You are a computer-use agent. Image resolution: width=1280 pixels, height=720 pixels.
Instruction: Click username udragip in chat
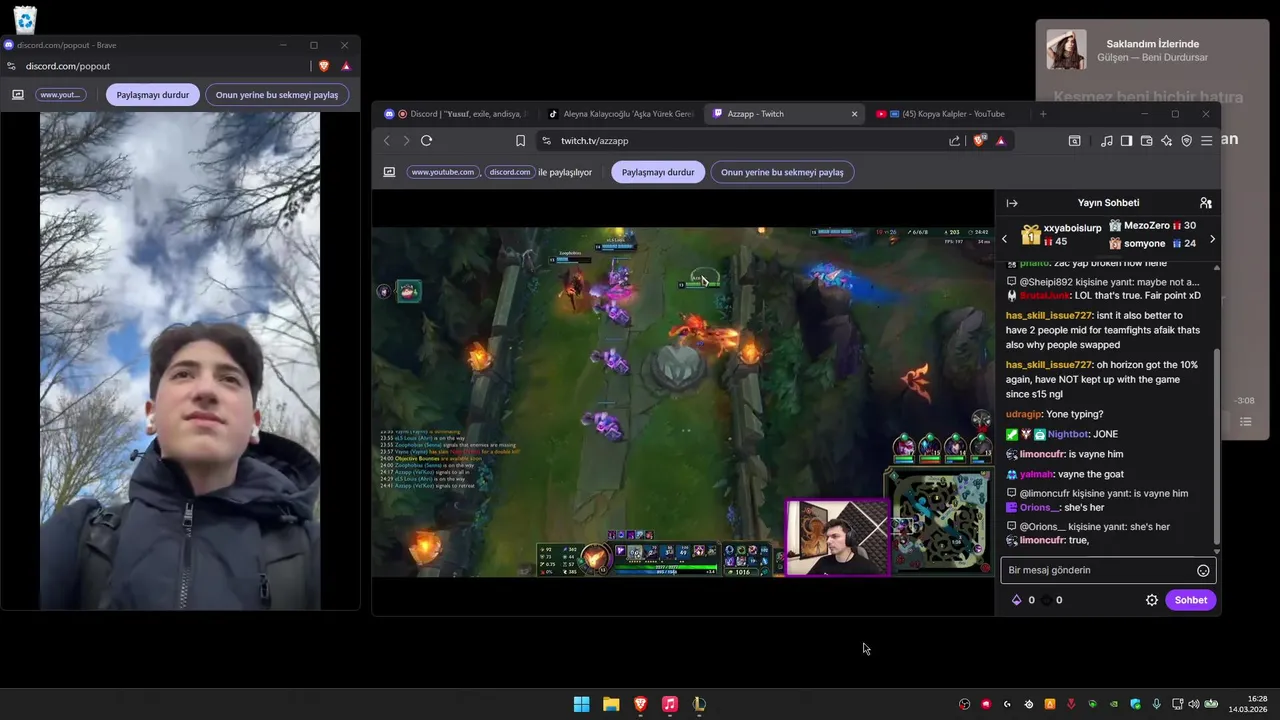tap(1024, 414)
